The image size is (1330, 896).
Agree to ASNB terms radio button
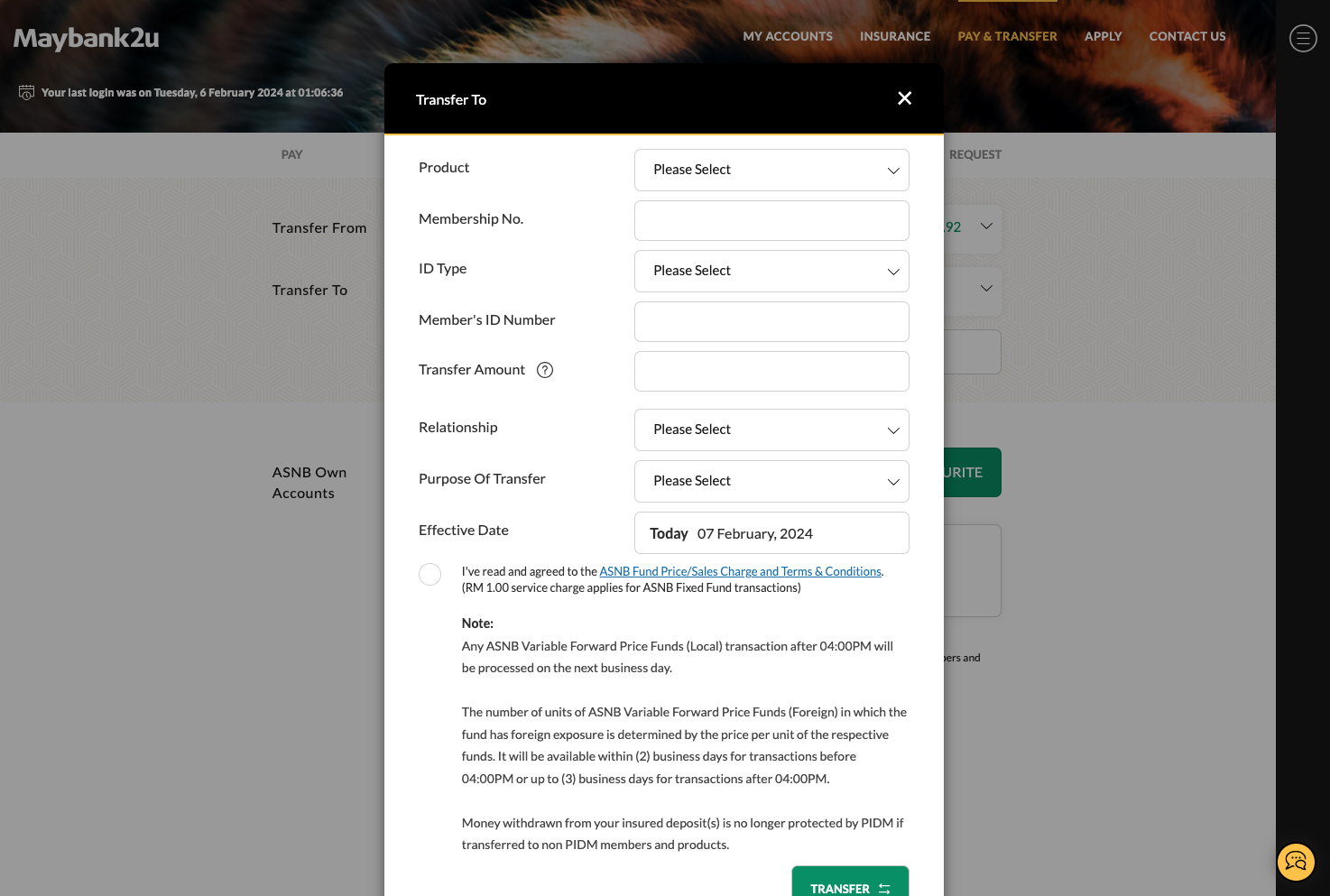429,575
